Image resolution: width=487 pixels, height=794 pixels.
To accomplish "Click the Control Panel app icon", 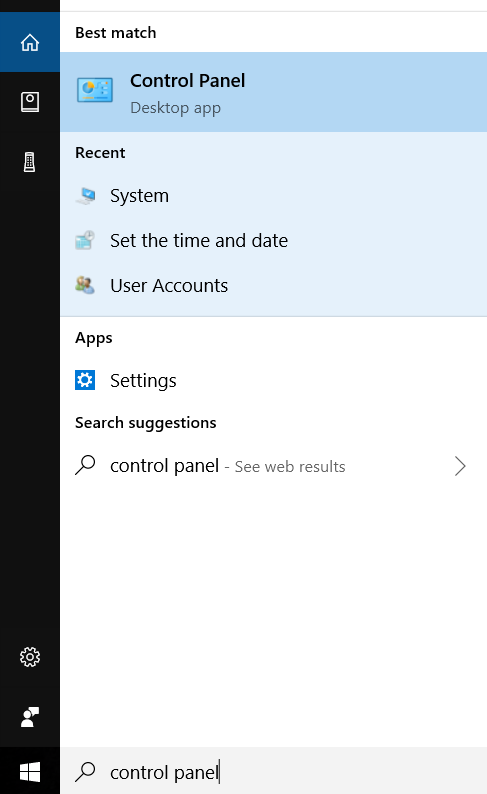I will point(95,91).
